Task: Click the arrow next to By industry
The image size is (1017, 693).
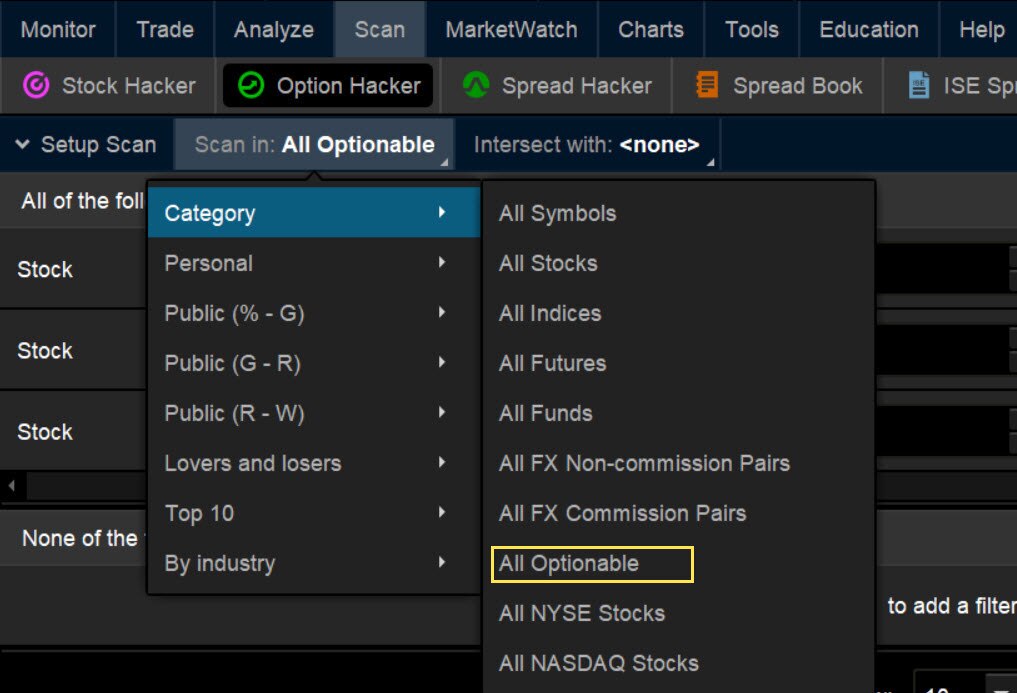Action: [x=442, y=562]
